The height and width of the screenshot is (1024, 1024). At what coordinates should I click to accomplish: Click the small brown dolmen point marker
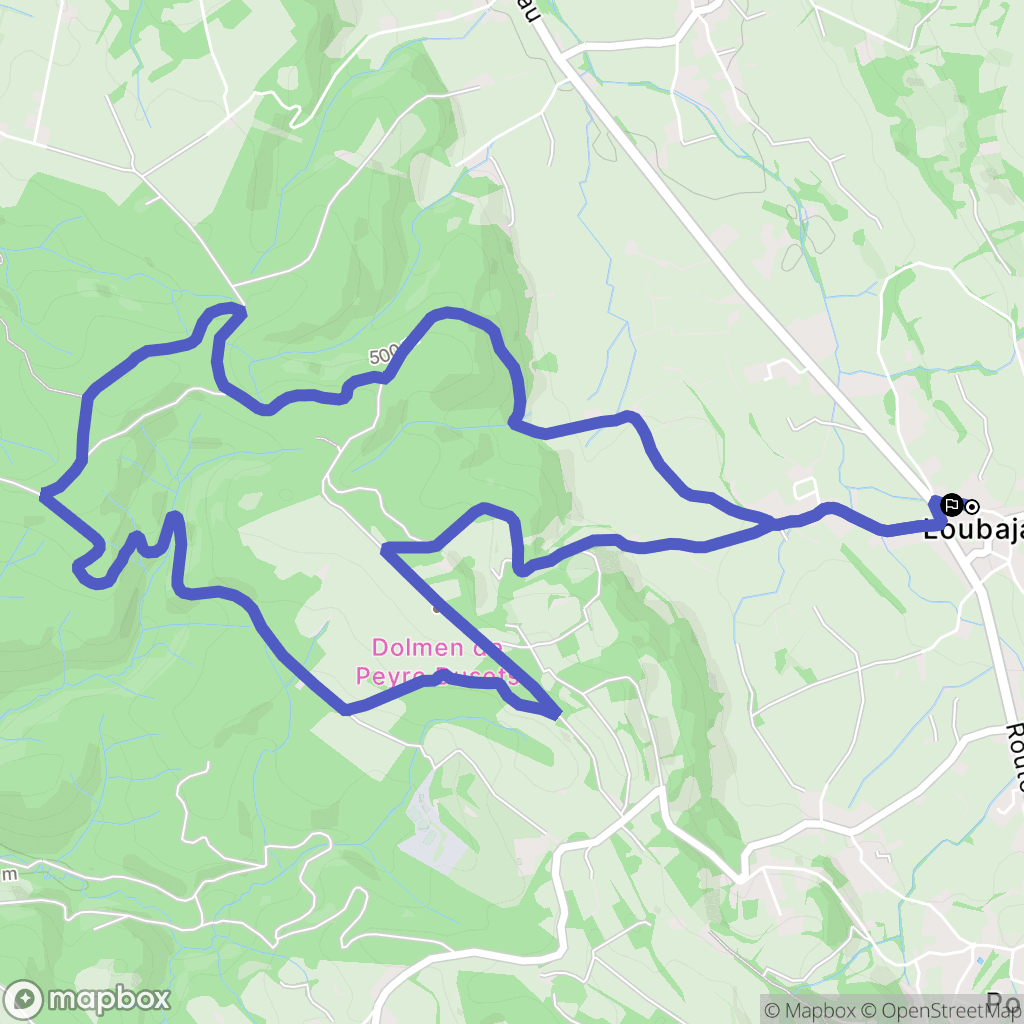click(x=436, y=609)
